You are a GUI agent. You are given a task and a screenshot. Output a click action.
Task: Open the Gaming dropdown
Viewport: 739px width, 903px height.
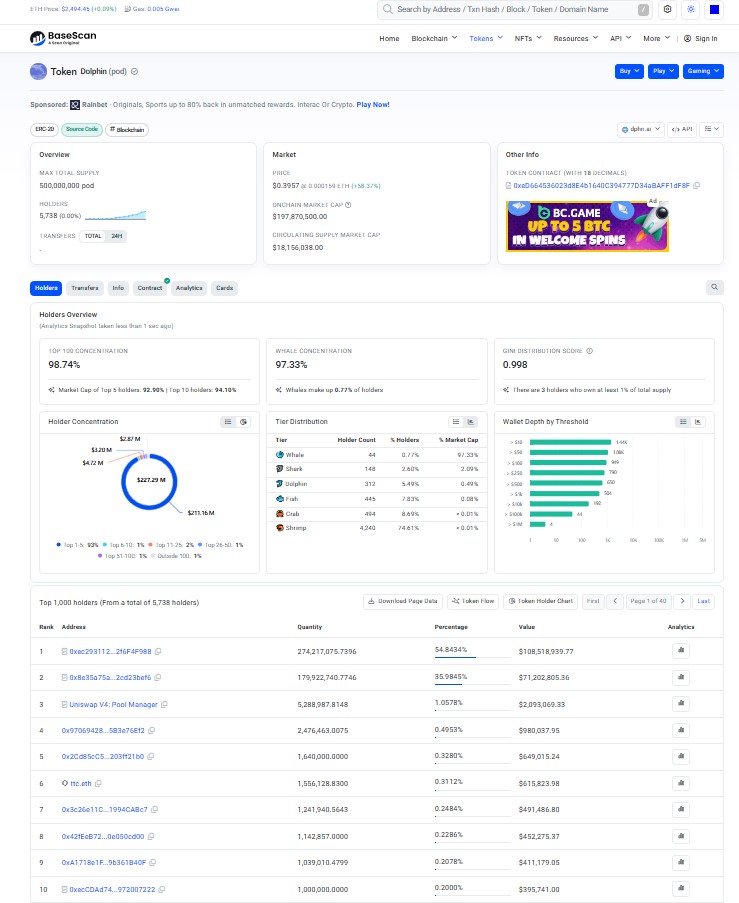tap(703, 71)
